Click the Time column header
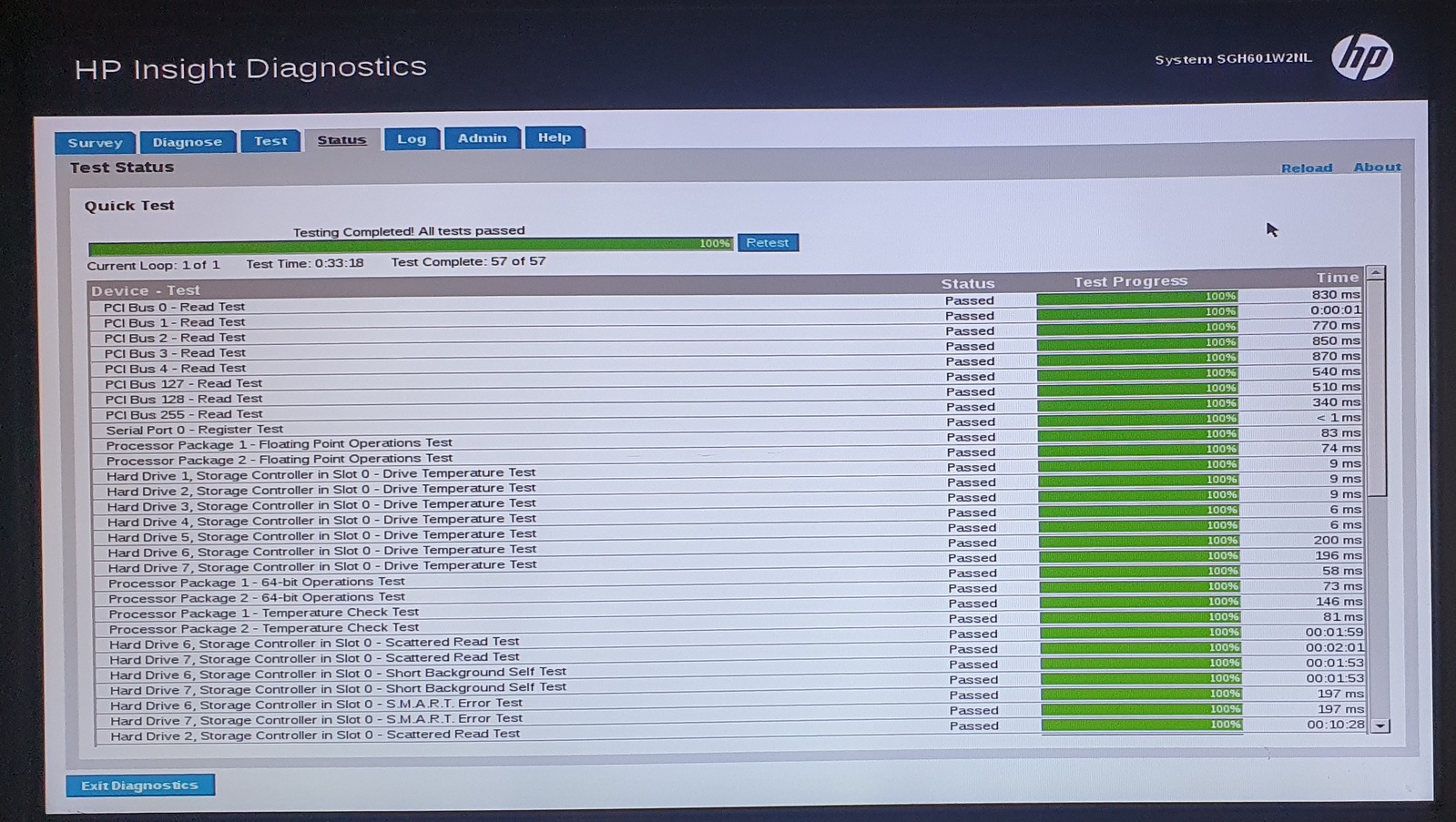This screenshot has height=822, width=1456. pyautogui.click(x=1337, y=278)
